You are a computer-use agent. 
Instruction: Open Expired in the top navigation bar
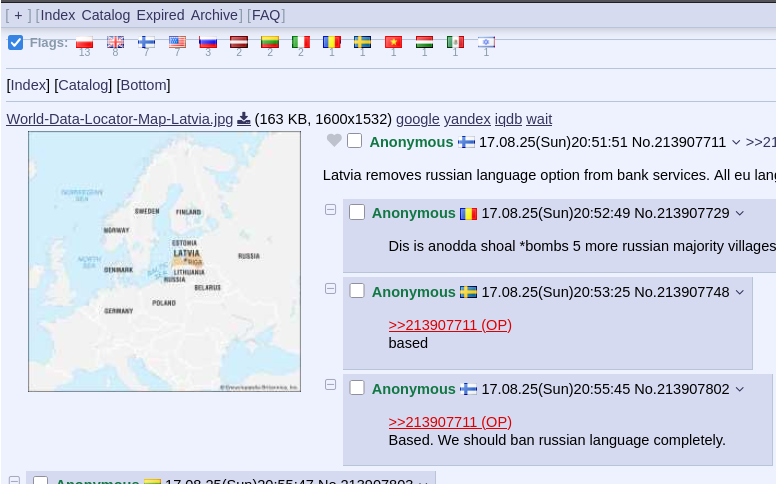pyautogui.click(x=160, y=15)
